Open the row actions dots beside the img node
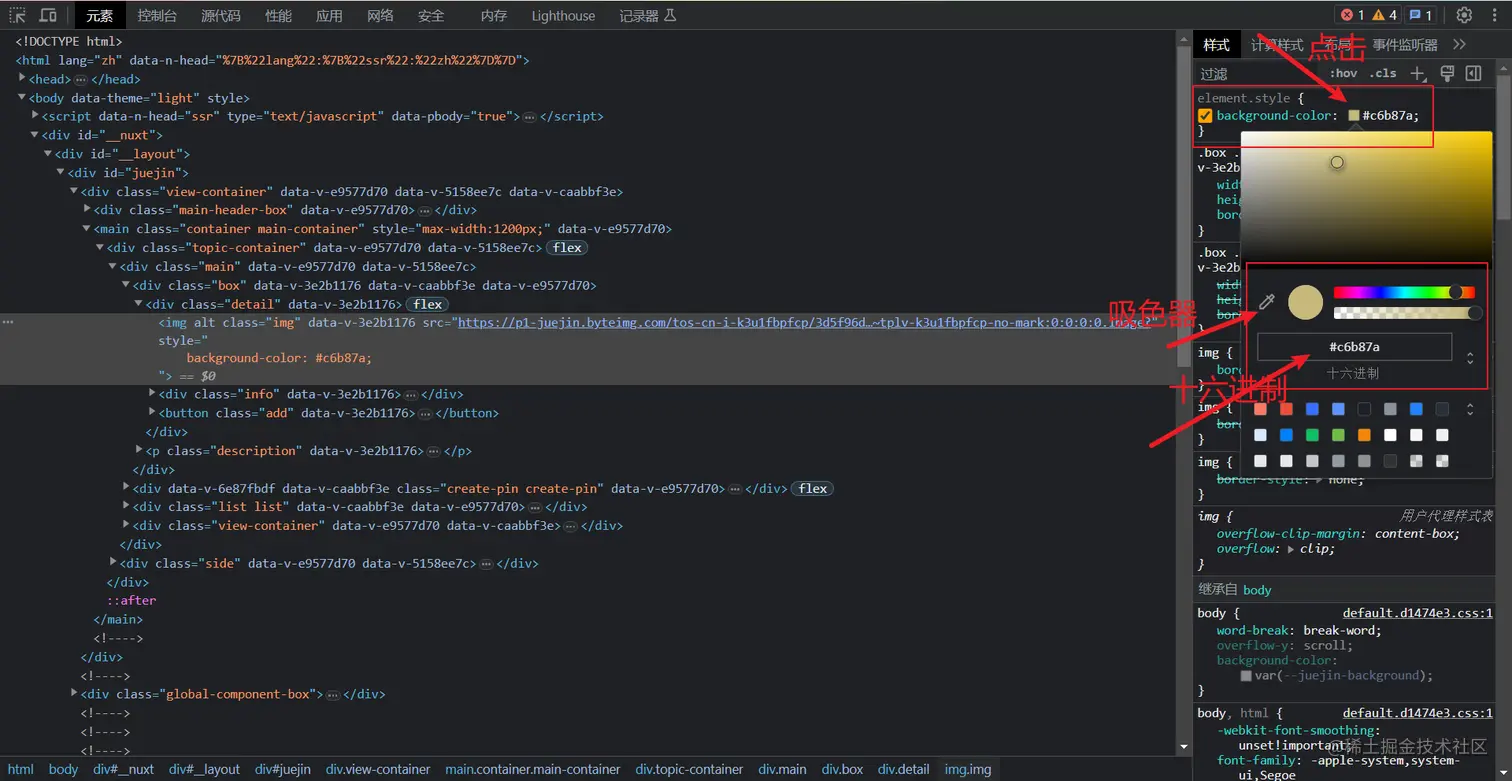This screenshot has width=1512, height=781. pyautogui.click(x=8, y=323)
